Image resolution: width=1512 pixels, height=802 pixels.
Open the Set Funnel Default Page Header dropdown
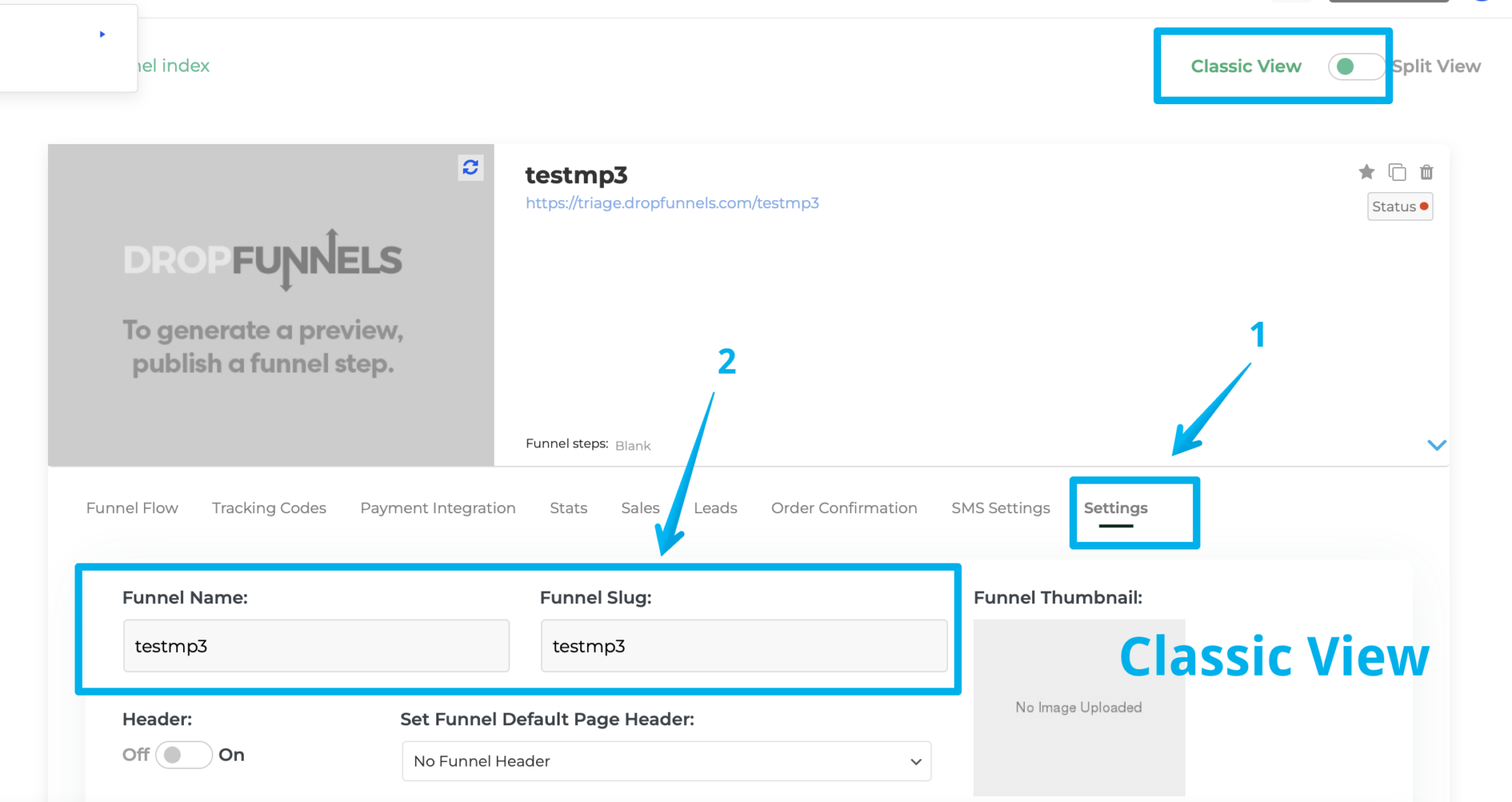click(x=665, y=761)
